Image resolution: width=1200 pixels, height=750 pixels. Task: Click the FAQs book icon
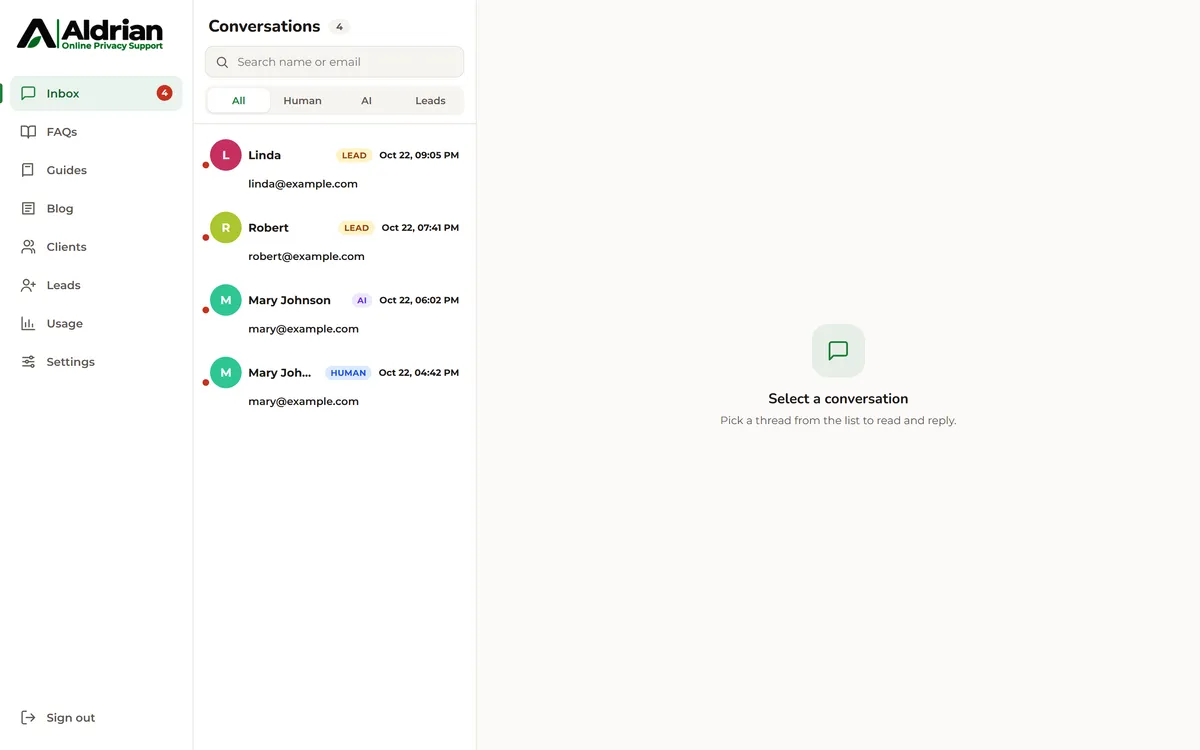[x=28, y=132]
